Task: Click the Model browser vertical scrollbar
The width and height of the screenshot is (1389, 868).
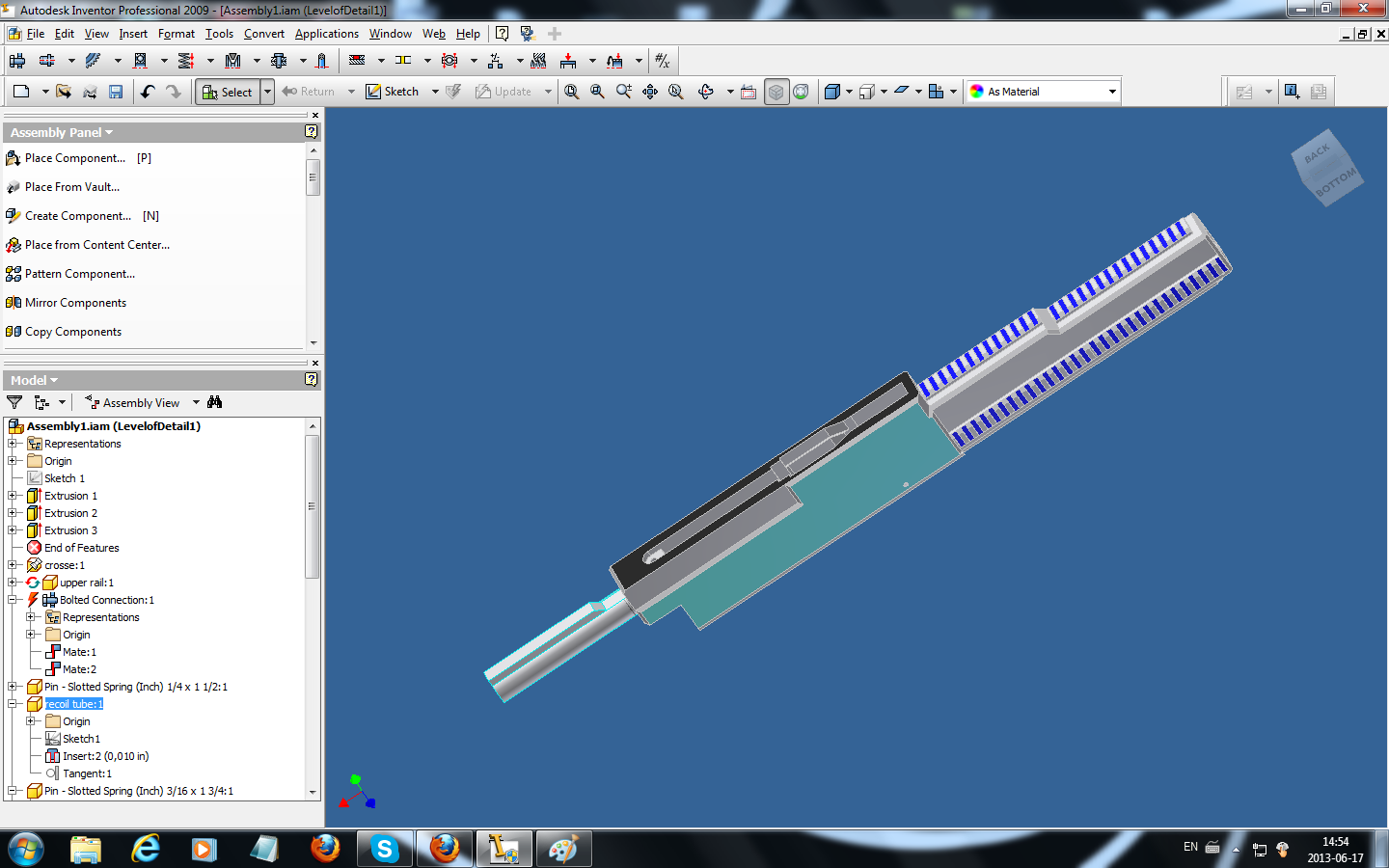Action: tap(312, 505)
